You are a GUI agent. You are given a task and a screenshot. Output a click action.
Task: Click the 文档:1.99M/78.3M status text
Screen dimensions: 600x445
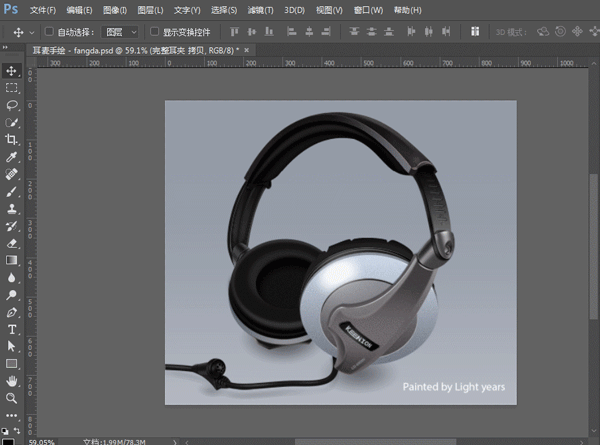(114, 442)
